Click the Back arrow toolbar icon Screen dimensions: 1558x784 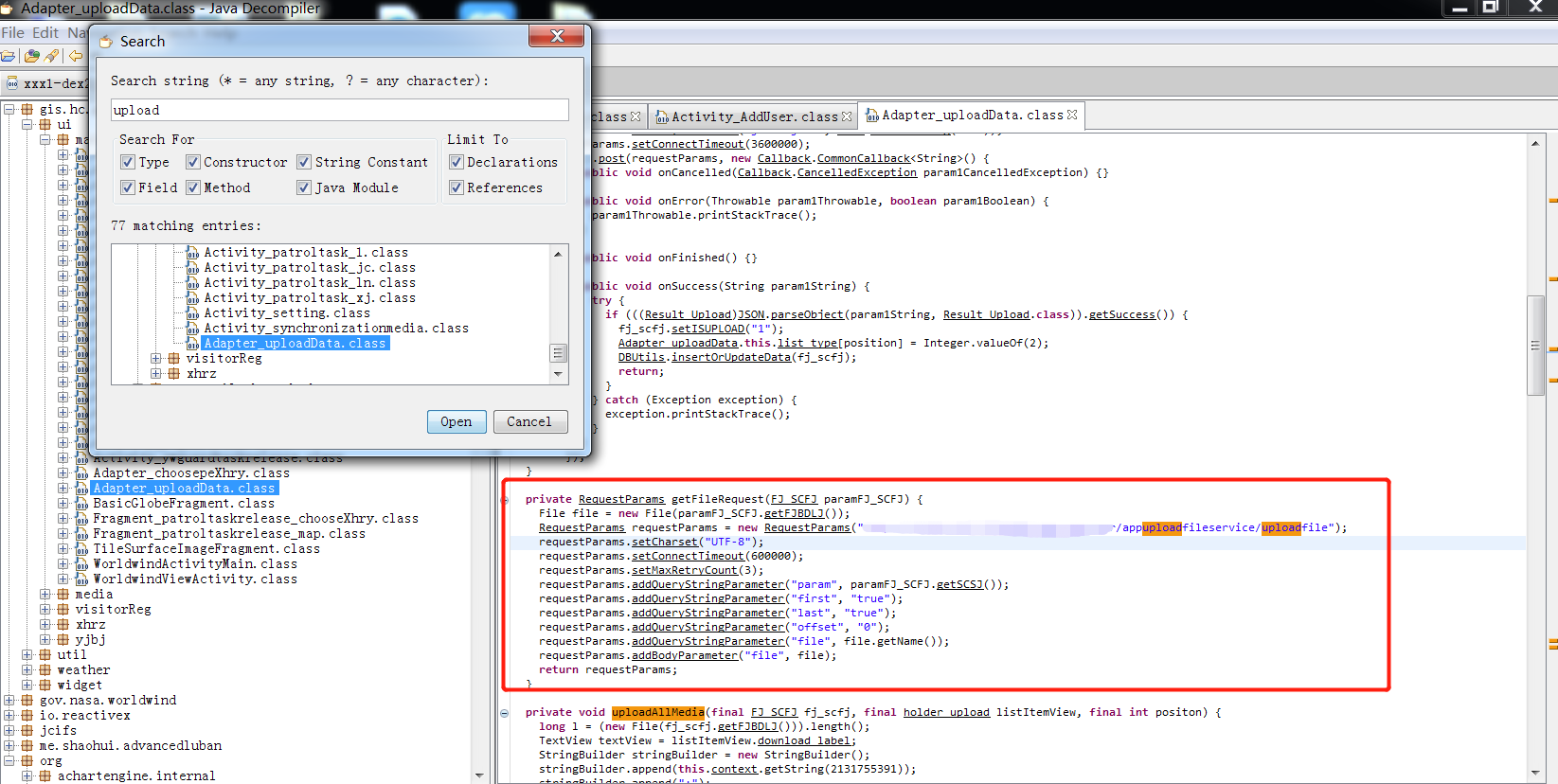(75, 56)
